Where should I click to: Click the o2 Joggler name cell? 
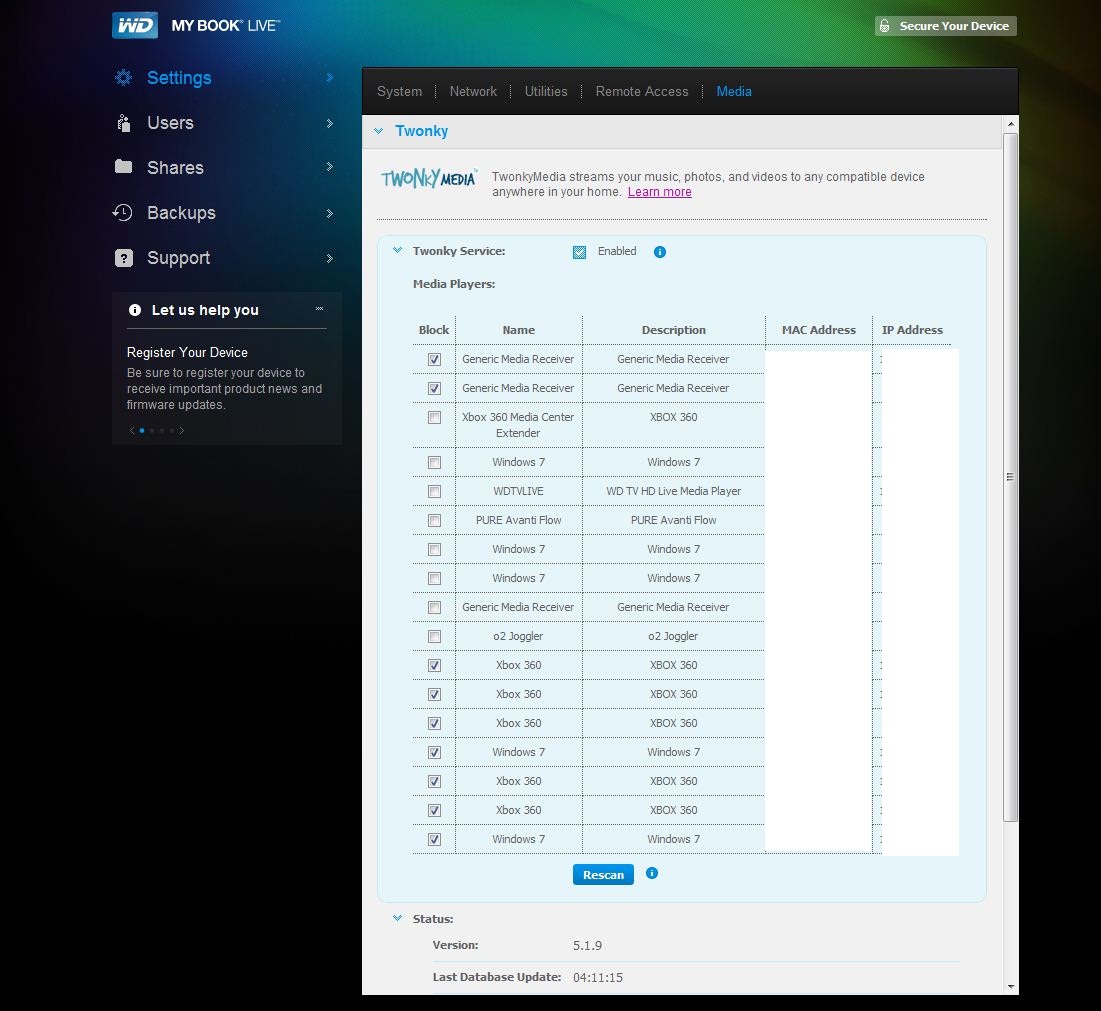518,637
